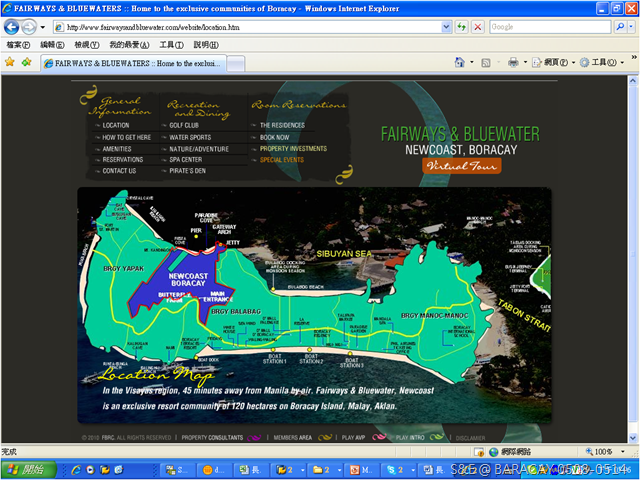The width and height of the screenshot is (640, 480).
Task: Open the 我的最愛(A) menu
Action: coord(129,44)
